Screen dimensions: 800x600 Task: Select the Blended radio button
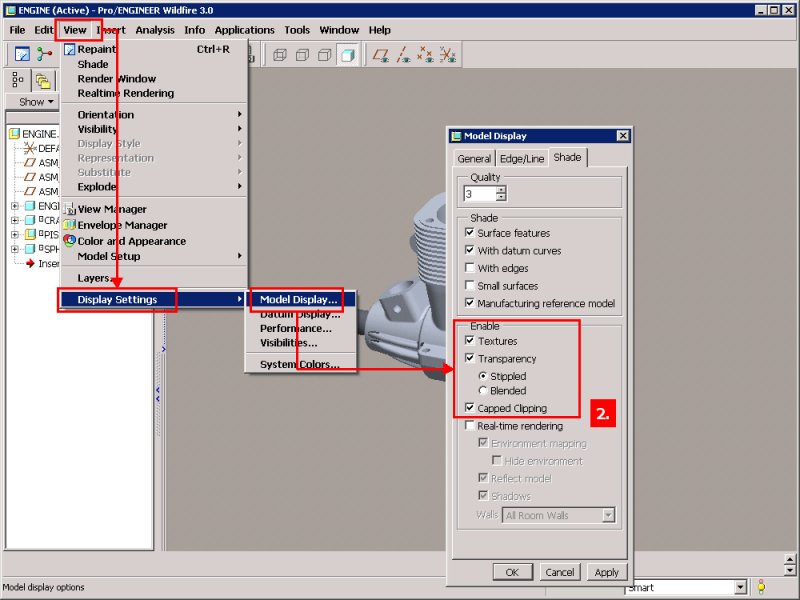tap(483, 390)
